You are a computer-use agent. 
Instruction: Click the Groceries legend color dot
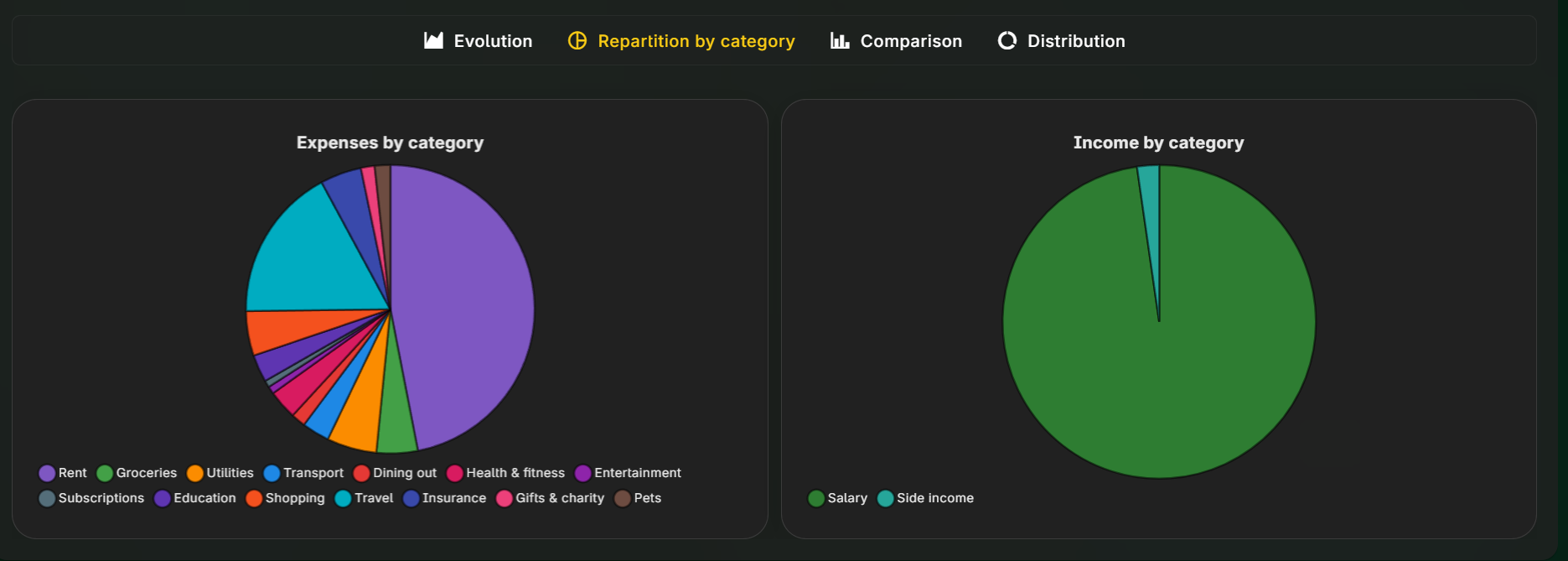click(105, 472)
